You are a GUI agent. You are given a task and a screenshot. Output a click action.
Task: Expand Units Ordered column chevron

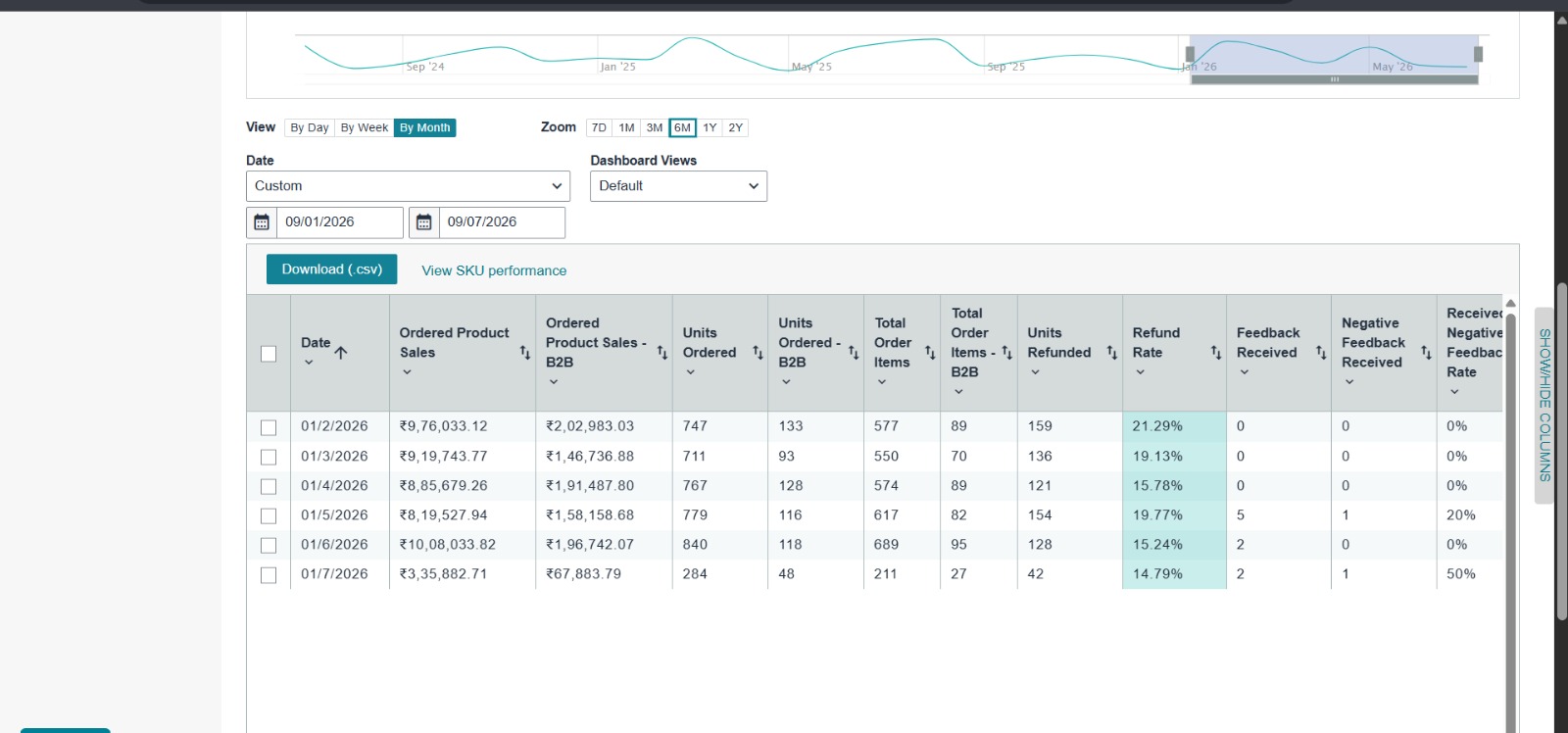pyautogui.click(x=690, y=372)
